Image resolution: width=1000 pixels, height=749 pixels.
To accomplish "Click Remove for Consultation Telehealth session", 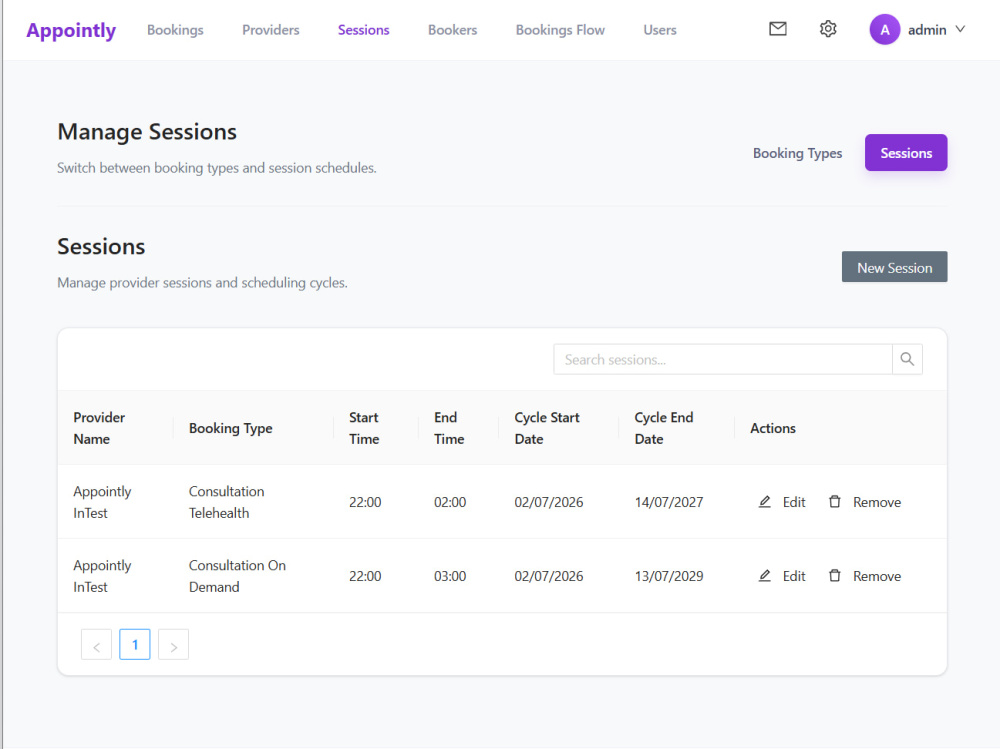I will click(865, 502).
